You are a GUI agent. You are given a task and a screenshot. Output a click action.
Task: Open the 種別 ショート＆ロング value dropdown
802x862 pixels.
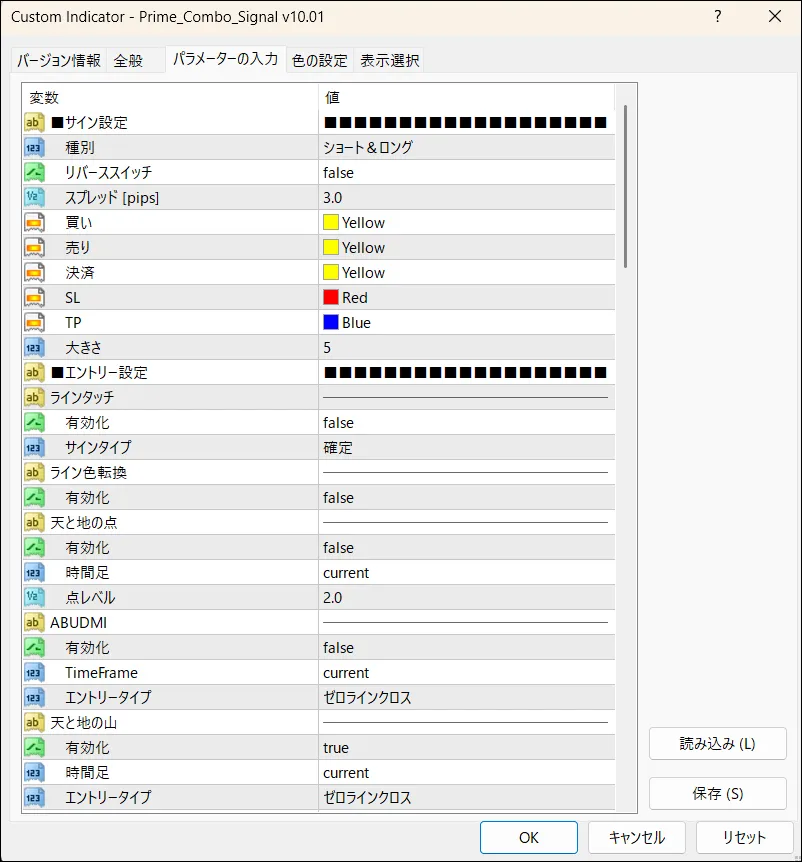coord(465,148)
